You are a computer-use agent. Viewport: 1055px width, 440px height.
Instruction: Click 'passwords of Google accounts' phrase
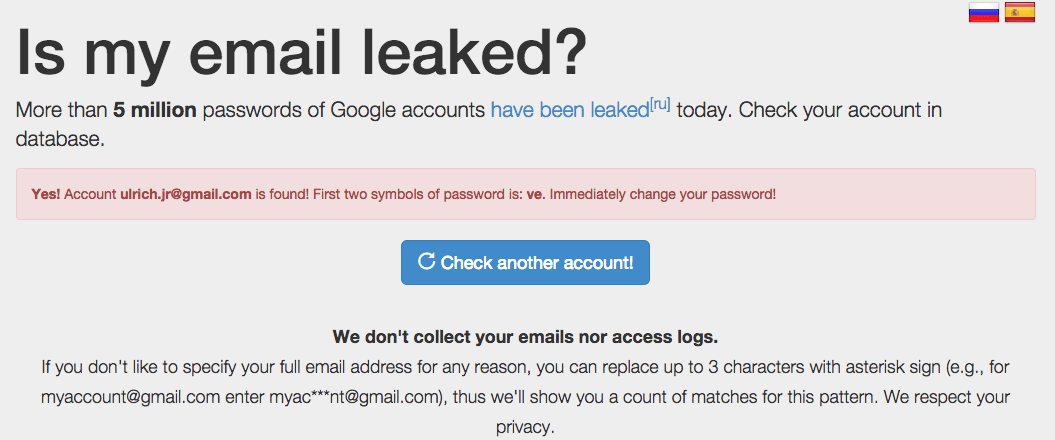point(344,110)
